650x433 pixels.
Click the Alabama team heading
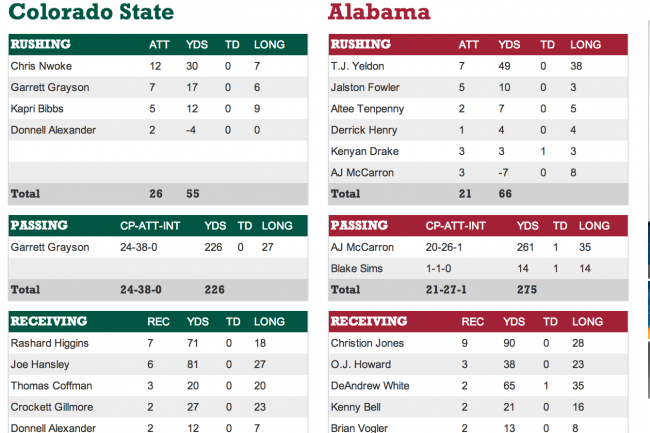coord(379,12)
